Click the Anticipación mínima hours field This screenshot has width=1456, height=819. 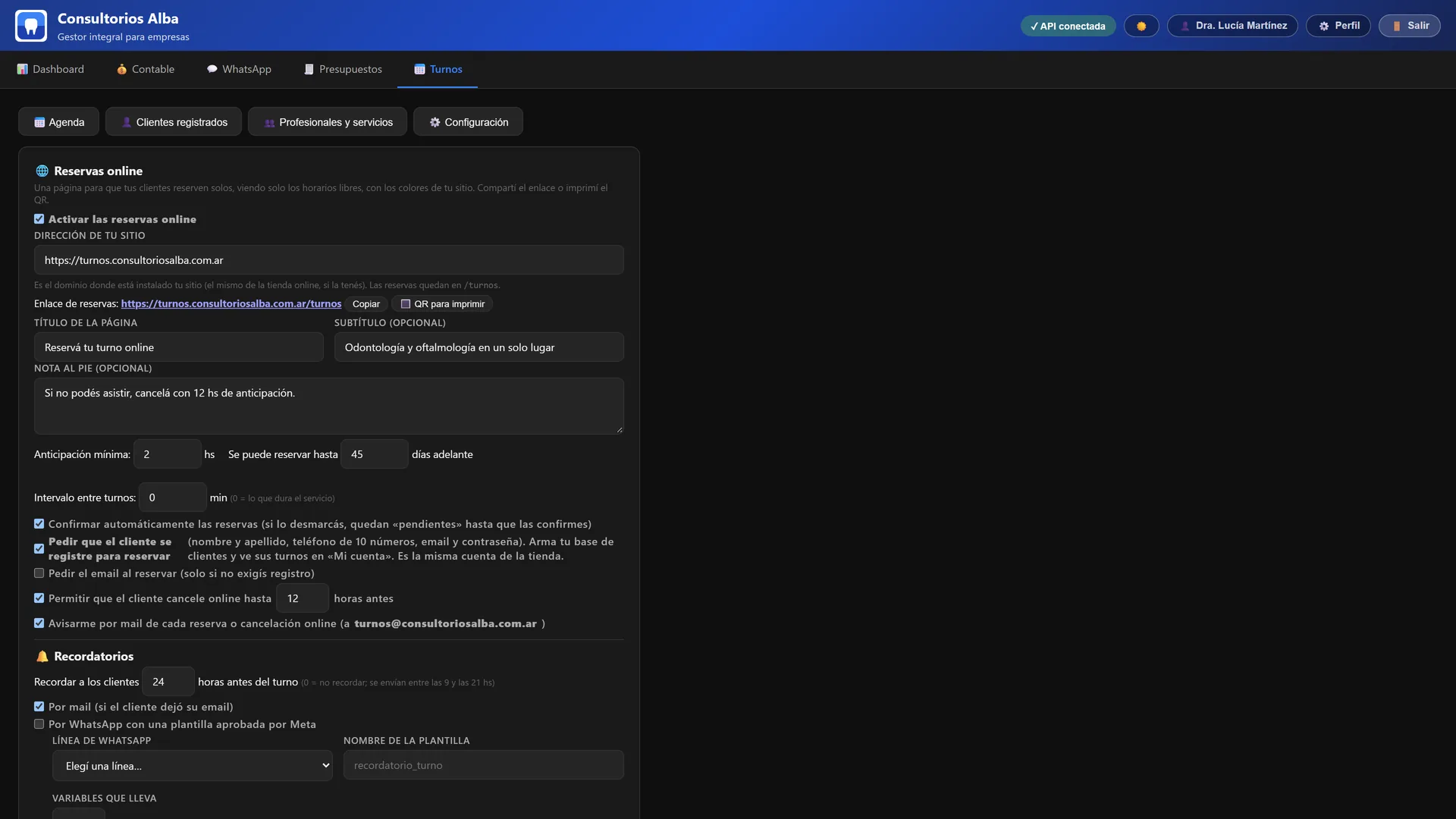(168, 454)
